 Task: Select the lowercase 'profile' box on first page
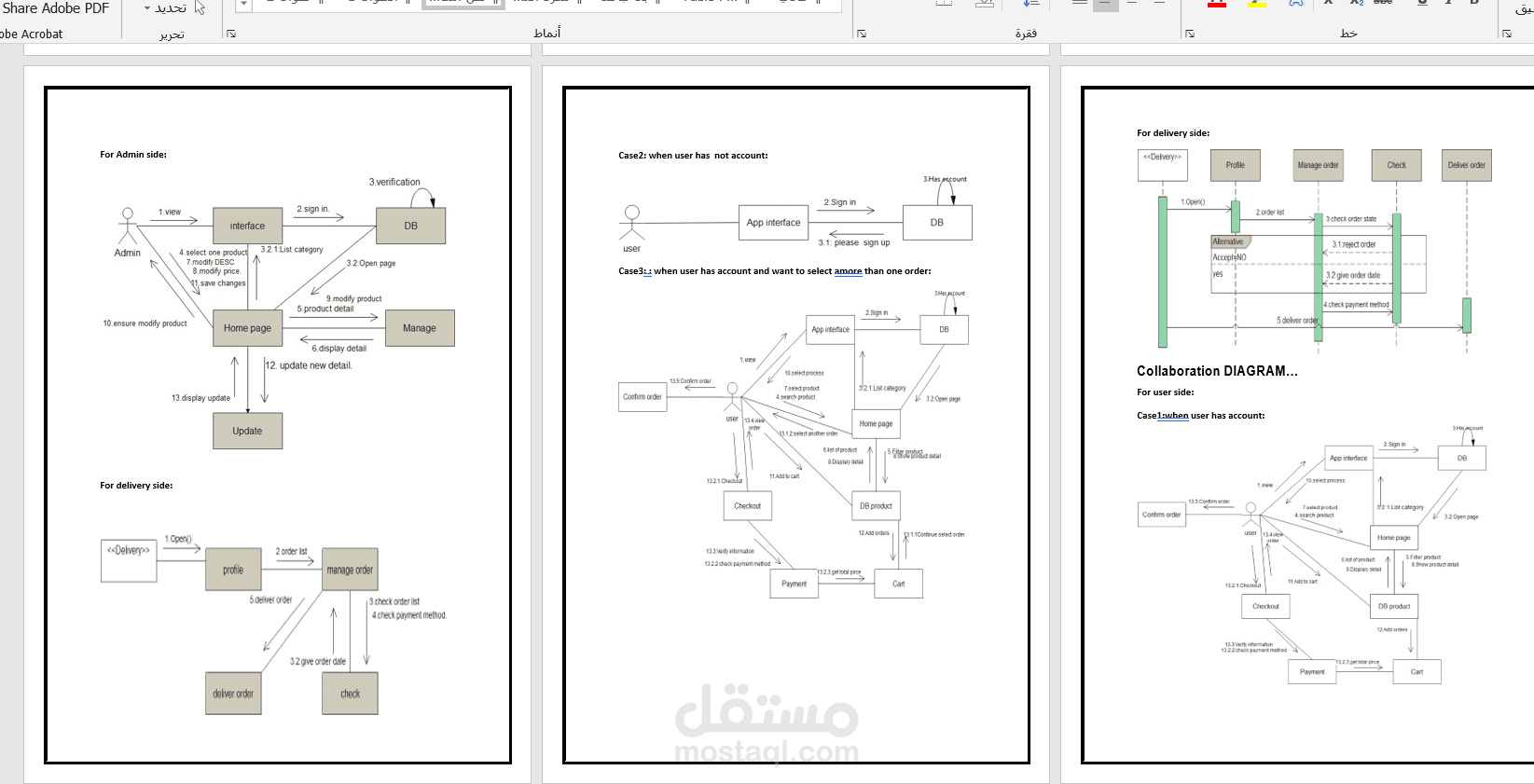click(x=233, y=570)
